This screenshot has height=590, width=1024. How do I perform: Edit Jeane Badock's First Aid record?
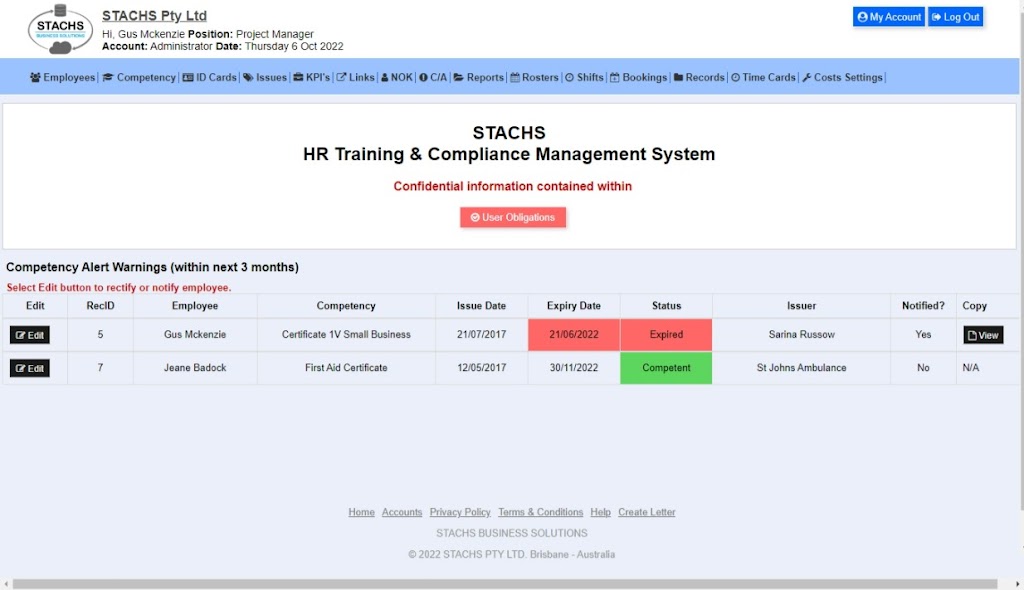tap(29, 369)
